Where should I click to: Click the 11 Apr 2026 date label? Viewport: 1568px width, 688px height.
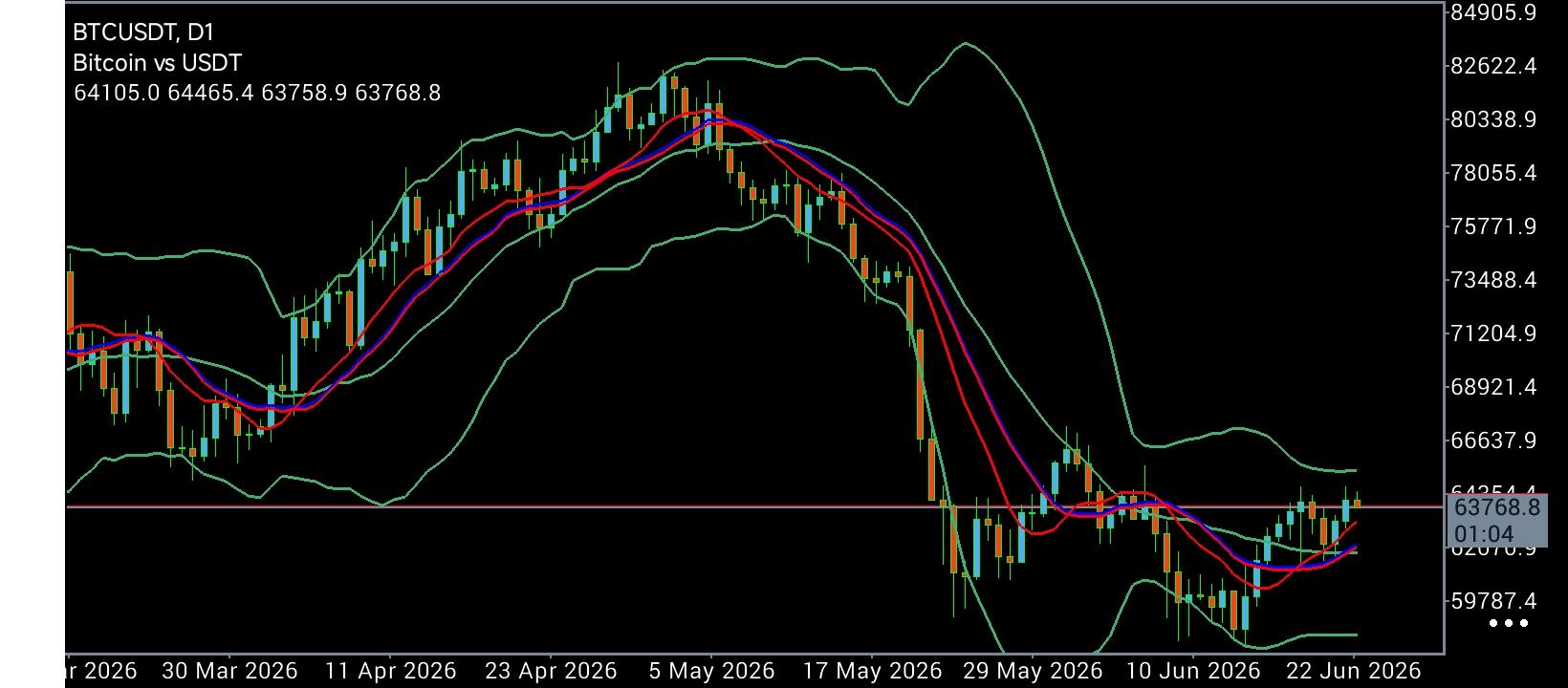pos(390,671)
